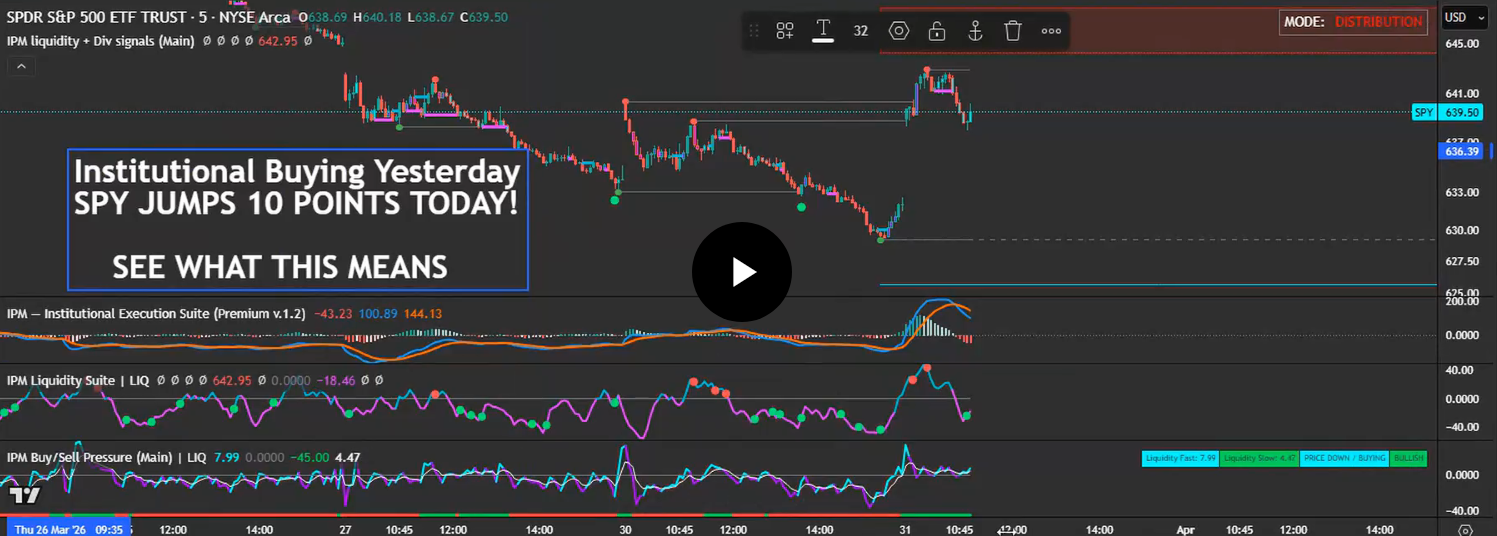Click the IPM Buy/Sell Pressure indicator label
Image resolution: width=1497 pixels, height=536 pixels.
[106, 458]
